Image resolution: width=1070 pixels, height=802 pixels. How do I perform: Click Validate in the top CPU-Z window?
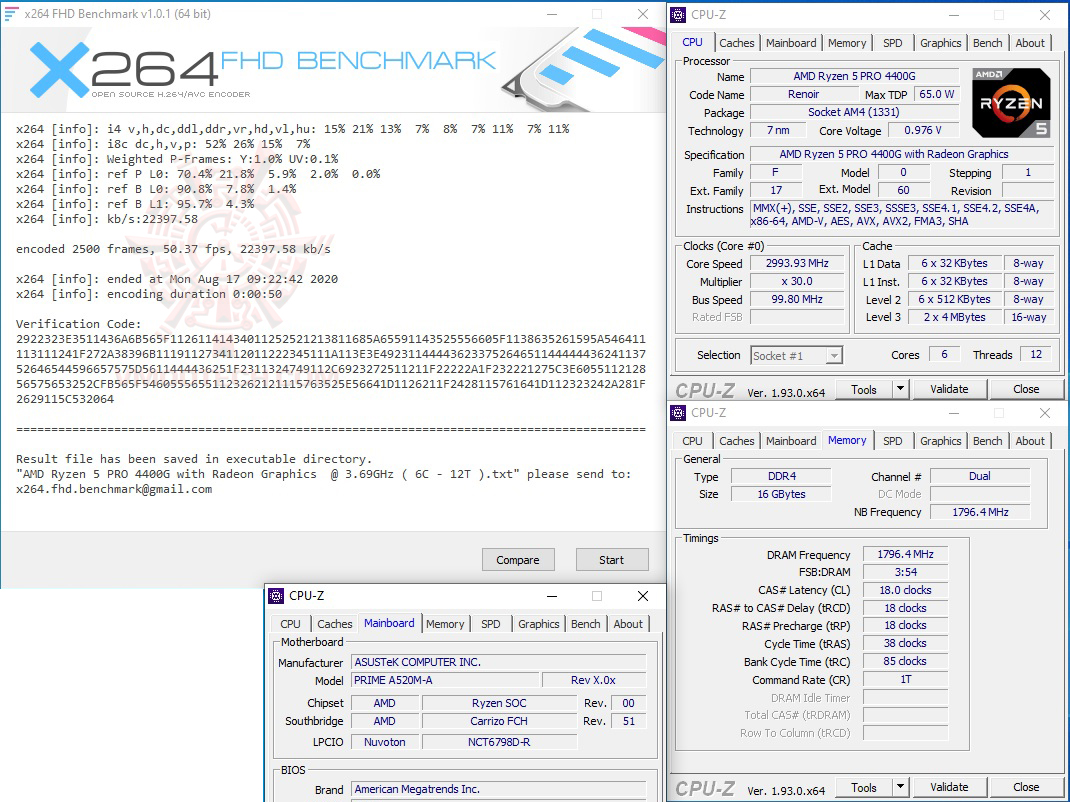949,388
